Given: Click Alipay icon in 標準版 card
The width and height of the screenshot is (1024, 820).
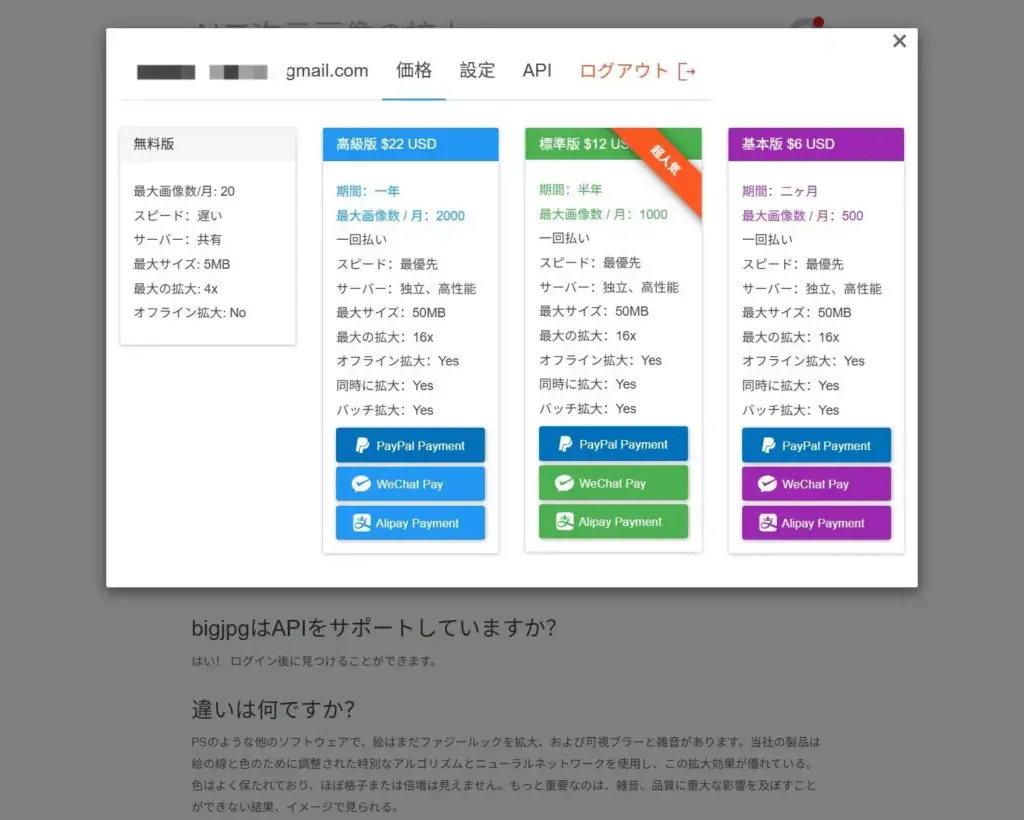Looking at the screenshot, I should tap(564, 522).
